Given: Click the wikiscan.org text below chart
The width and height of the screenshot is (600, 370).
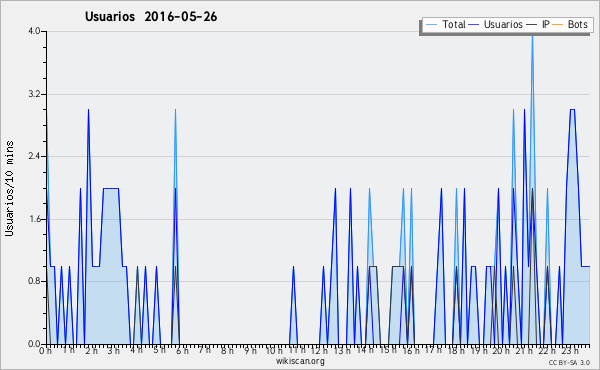Looking at the screenshot, I should click(x=300, y=361).
